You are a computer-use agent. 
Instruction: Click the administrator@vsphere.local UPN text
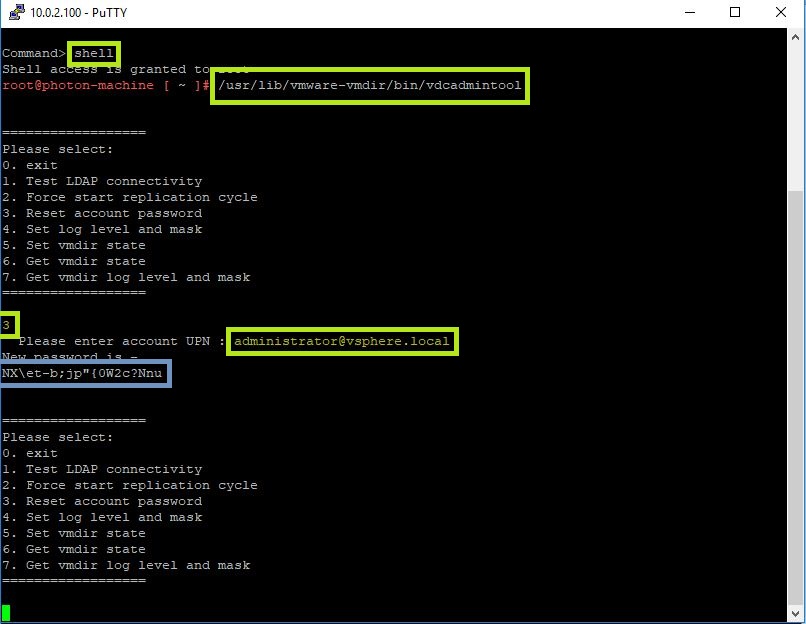[342, 342]
